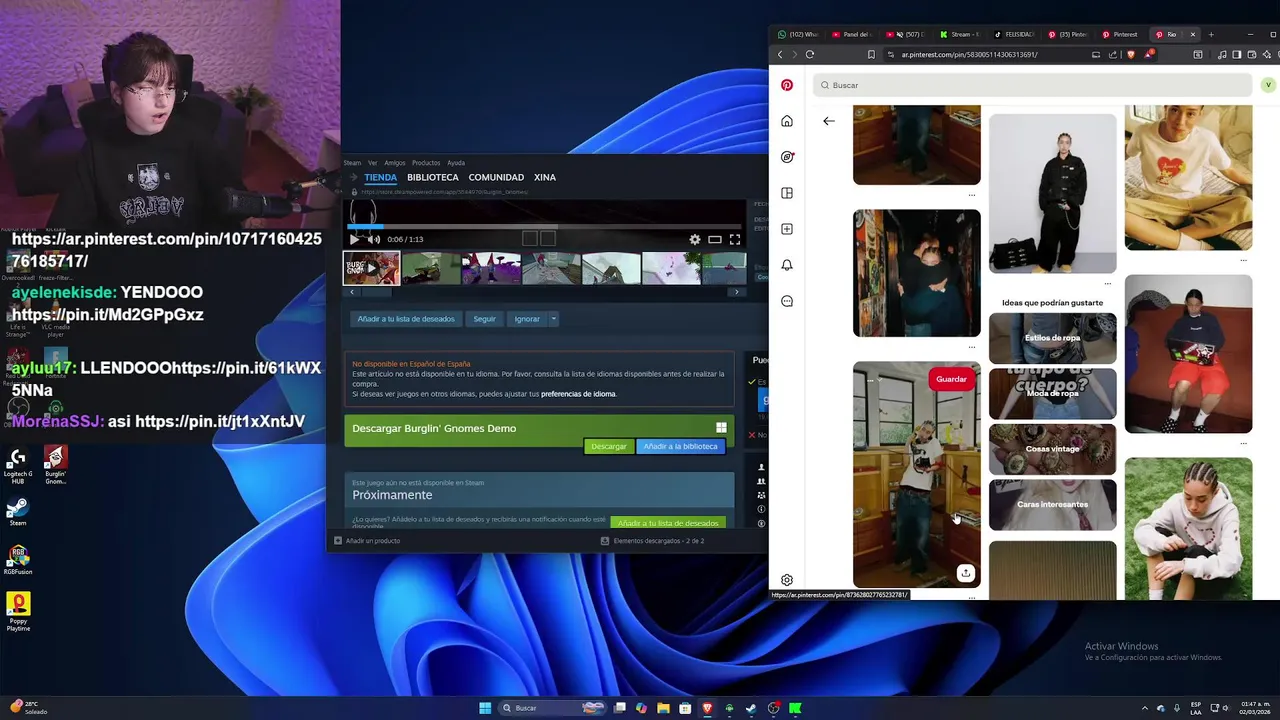Reload the browser page
1280x720 pixels.
click(x=810, y=54)
